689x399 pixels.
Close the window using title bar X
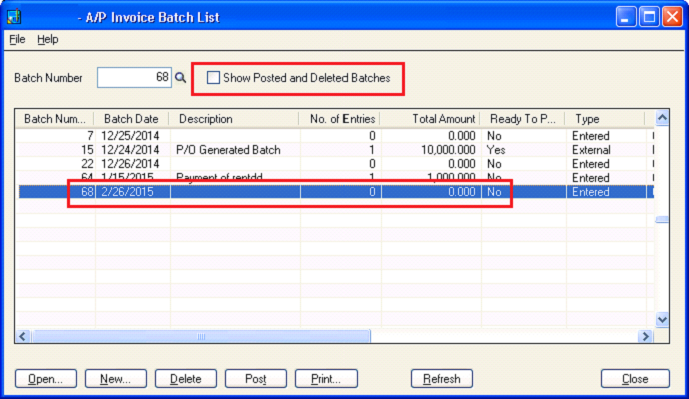click(673, 17)
